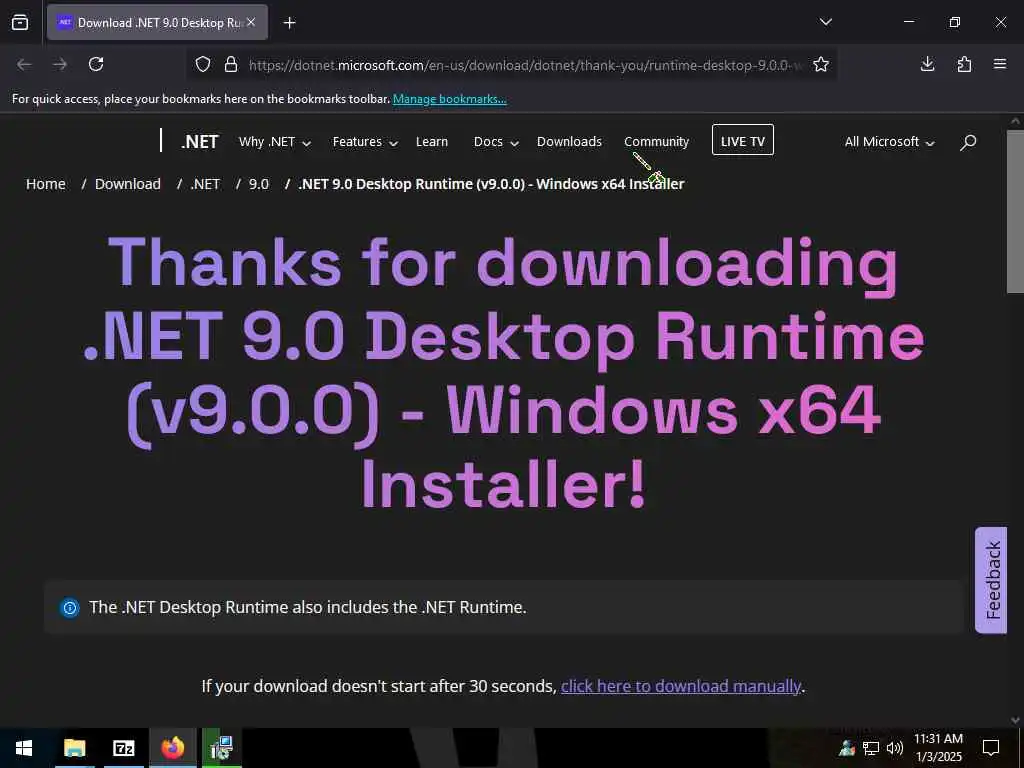This screenshot has width=1024, height=768.
Task: Open the Community nav item
Action: (656, 142)
